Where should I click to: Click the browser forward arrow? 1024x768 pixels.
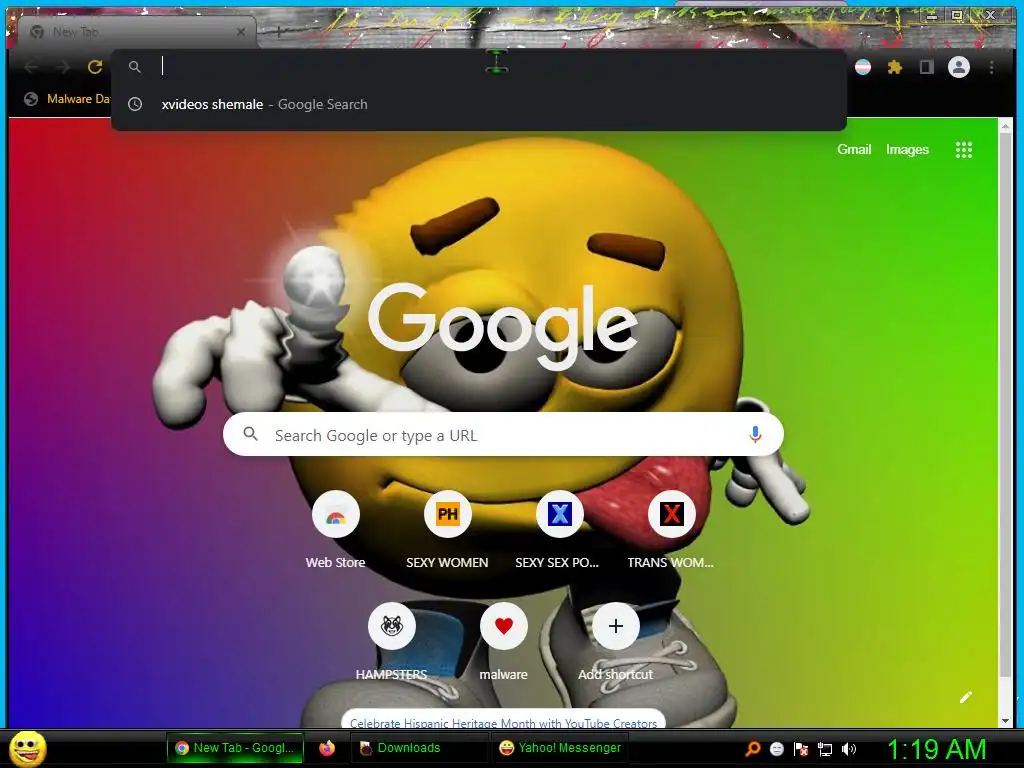click(x=63, y=67)
